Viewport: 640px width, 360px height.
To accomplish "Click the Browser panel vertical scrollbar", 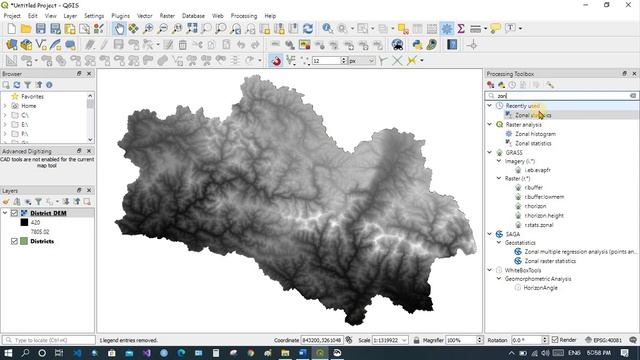I will 90,117.
